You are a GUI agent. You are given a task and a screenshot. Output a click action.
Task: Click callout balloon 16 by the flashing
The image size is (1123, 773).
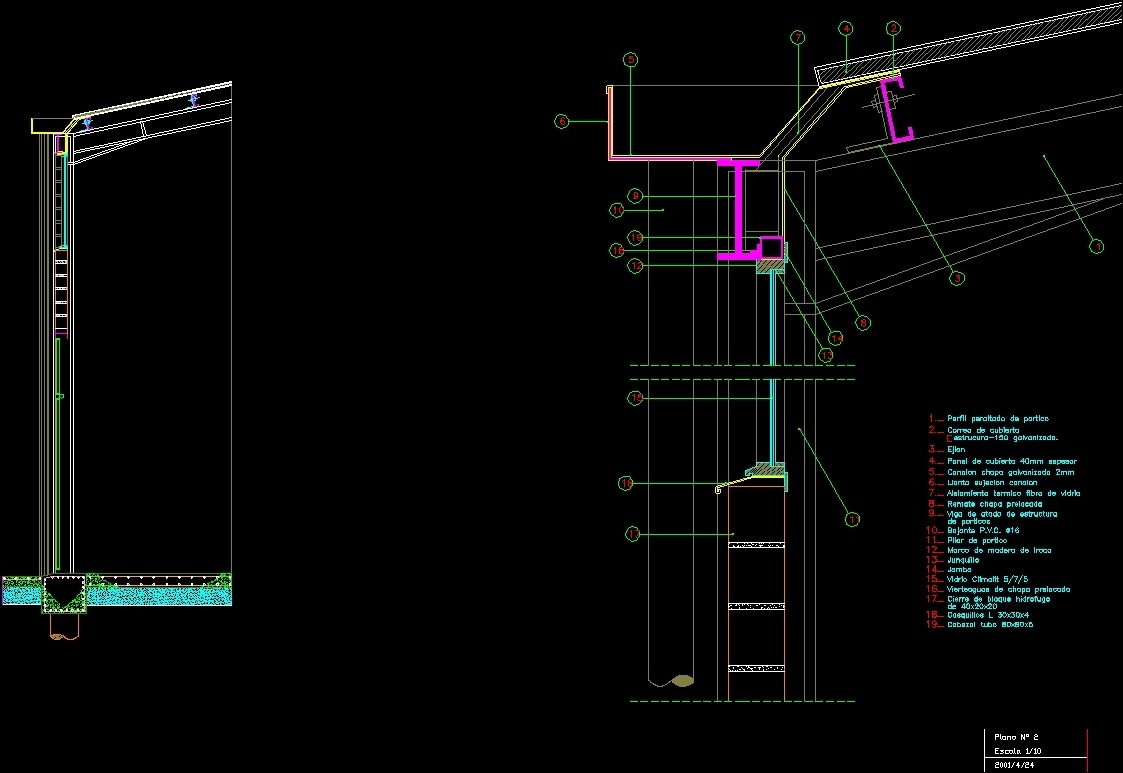tap(626, 483)
